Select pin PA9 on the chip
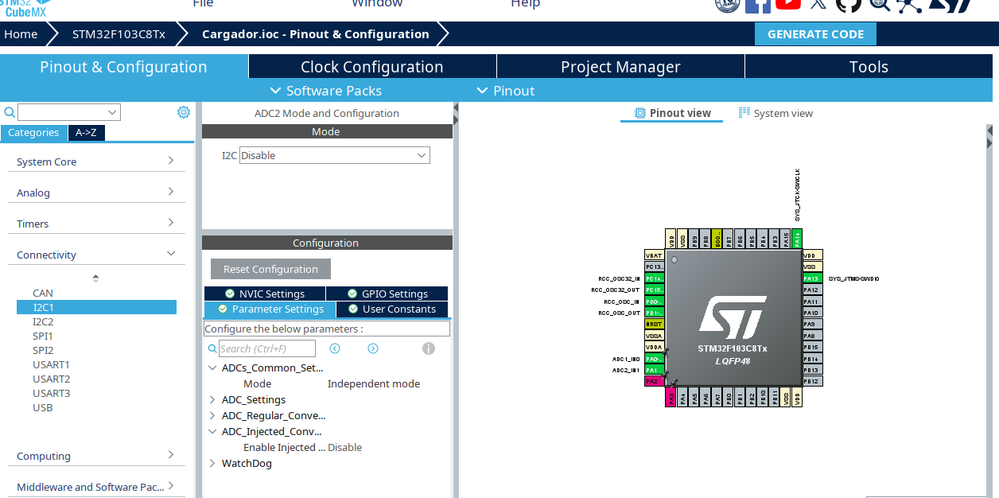The height and width of the screenshot is (498, 999). tap(813, 324)
